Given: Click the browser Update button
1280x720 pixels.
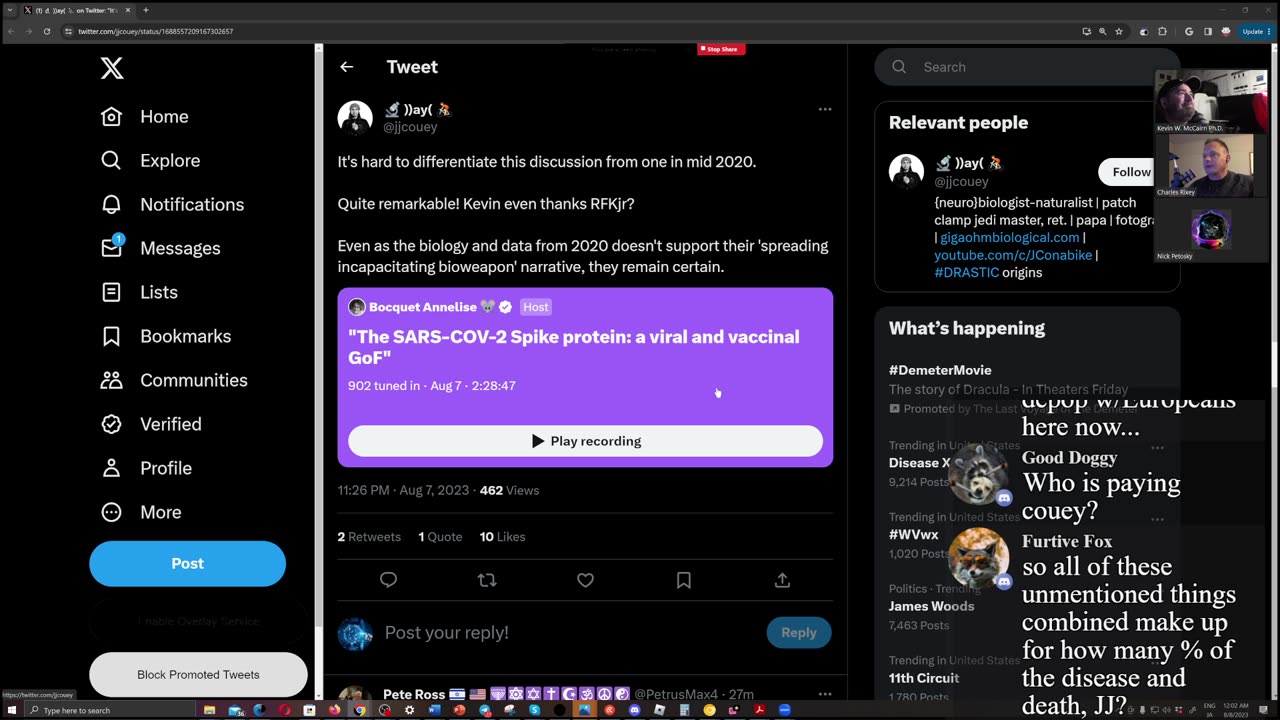Looking at the screenshot, I should 1255,32.
